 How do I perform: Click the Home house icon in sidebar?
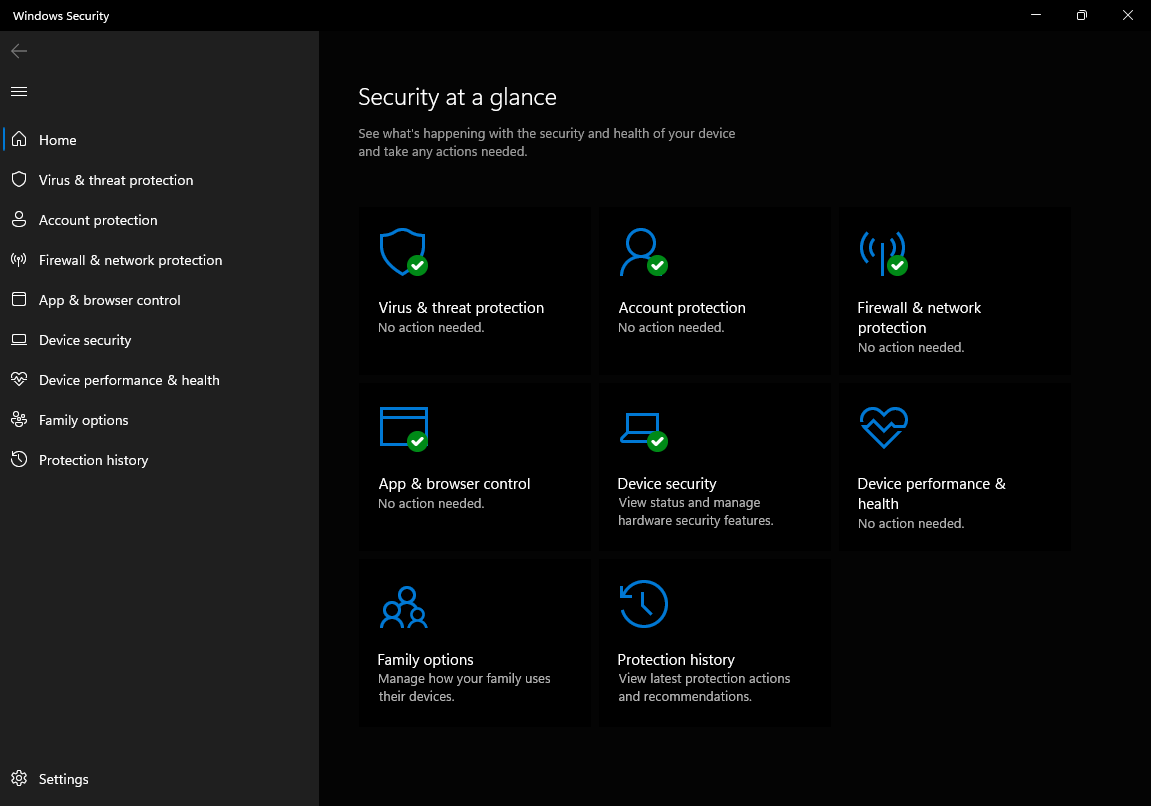point(19,139)
